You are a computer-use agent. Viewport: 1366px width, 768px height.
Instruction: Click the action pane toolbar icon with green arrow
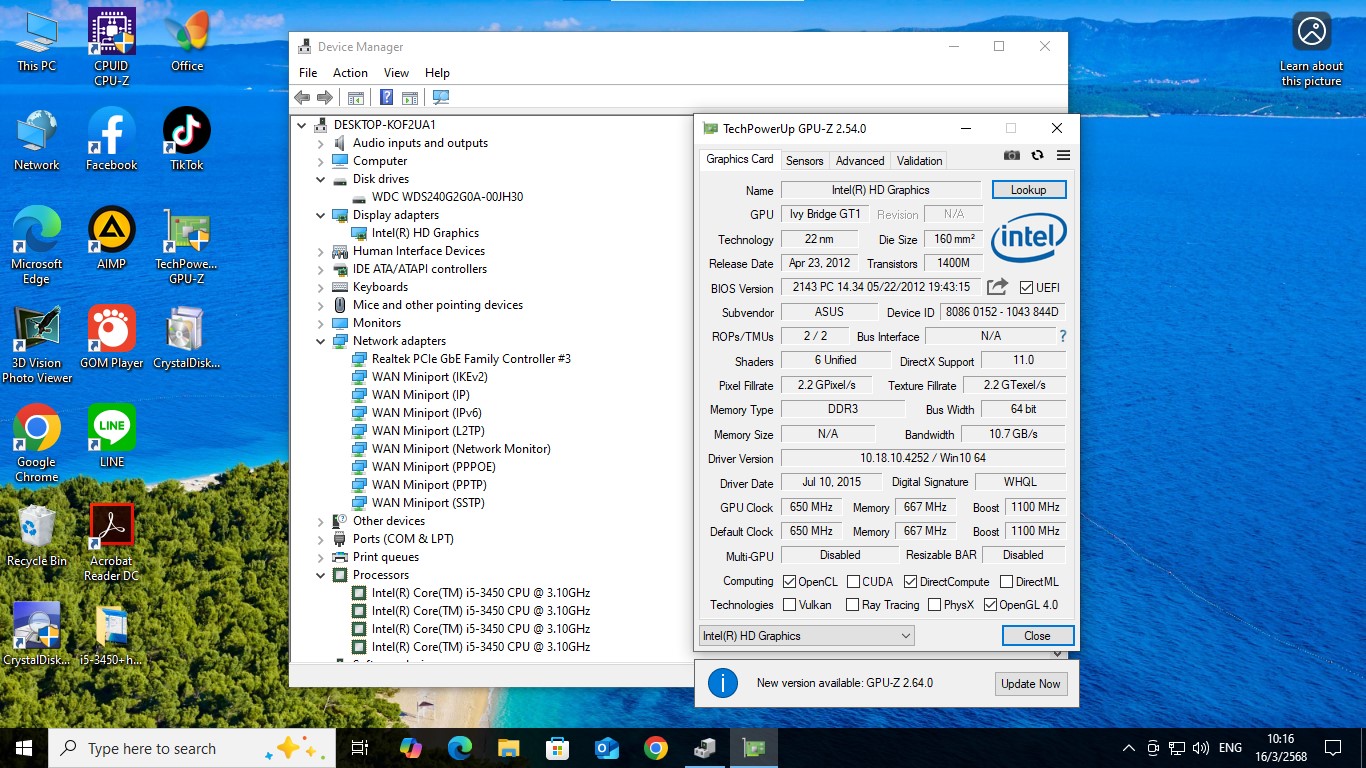pyautogui.click(x=409, y=97)
